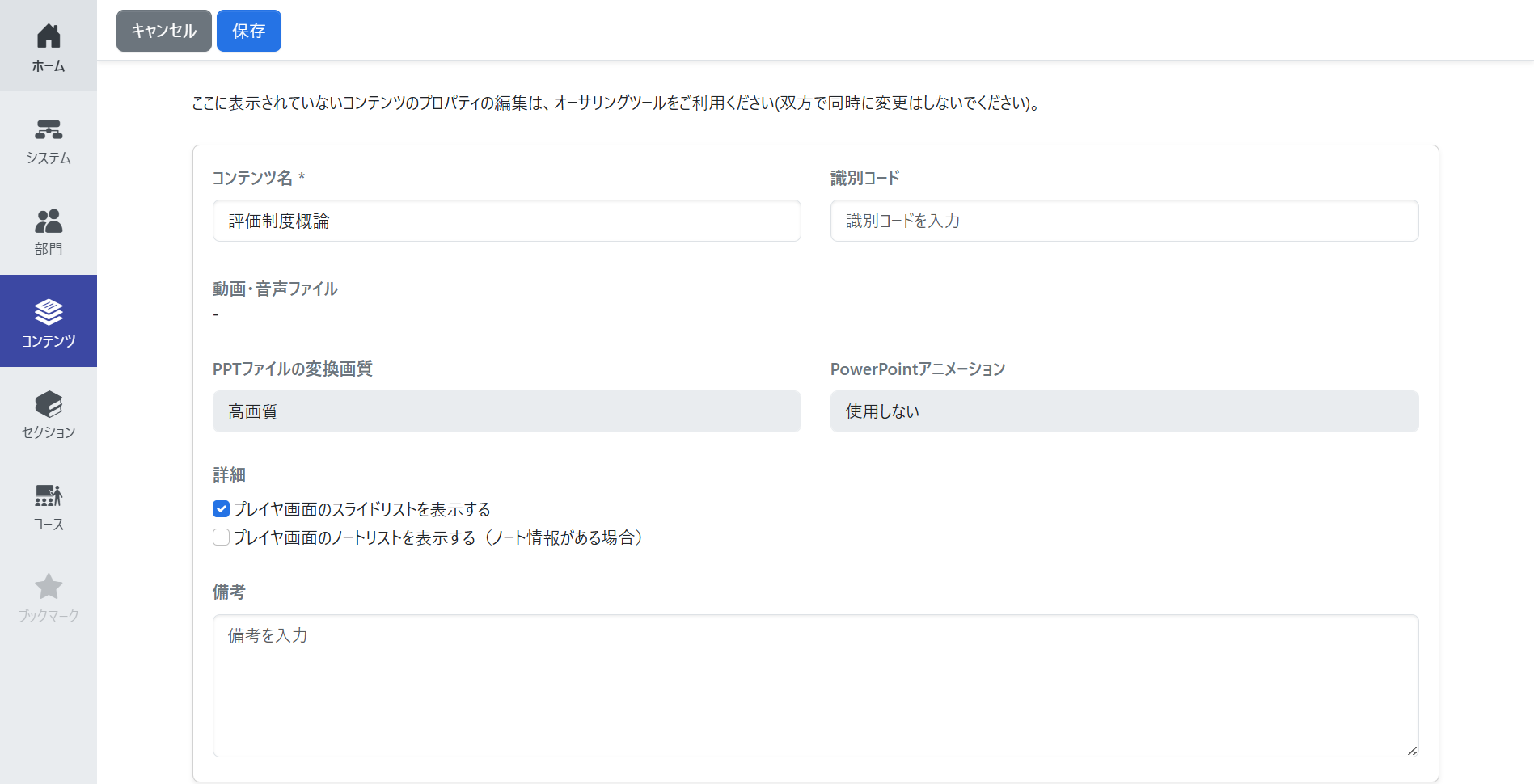This screenshot has height=784, width=1534.
Task: Click the Contents layers icon
Action: (49, 312)
